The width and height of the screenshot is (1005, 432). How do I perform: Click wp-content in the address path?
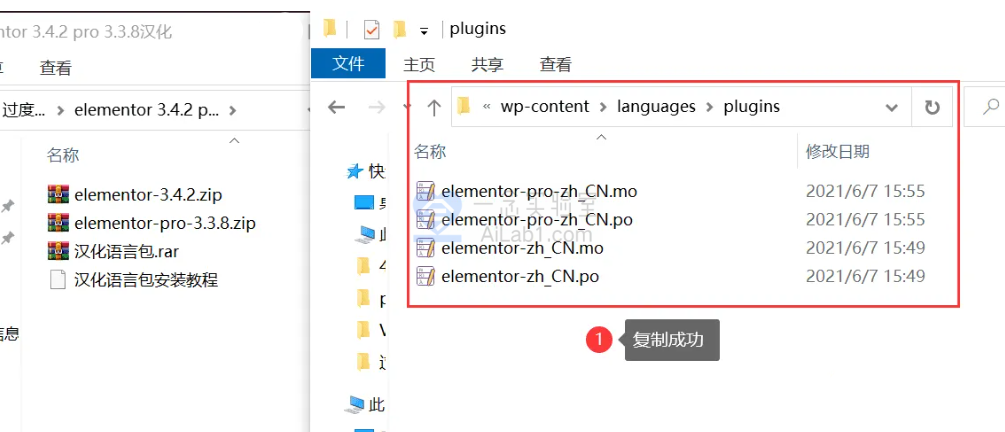[x=545, y=106]
